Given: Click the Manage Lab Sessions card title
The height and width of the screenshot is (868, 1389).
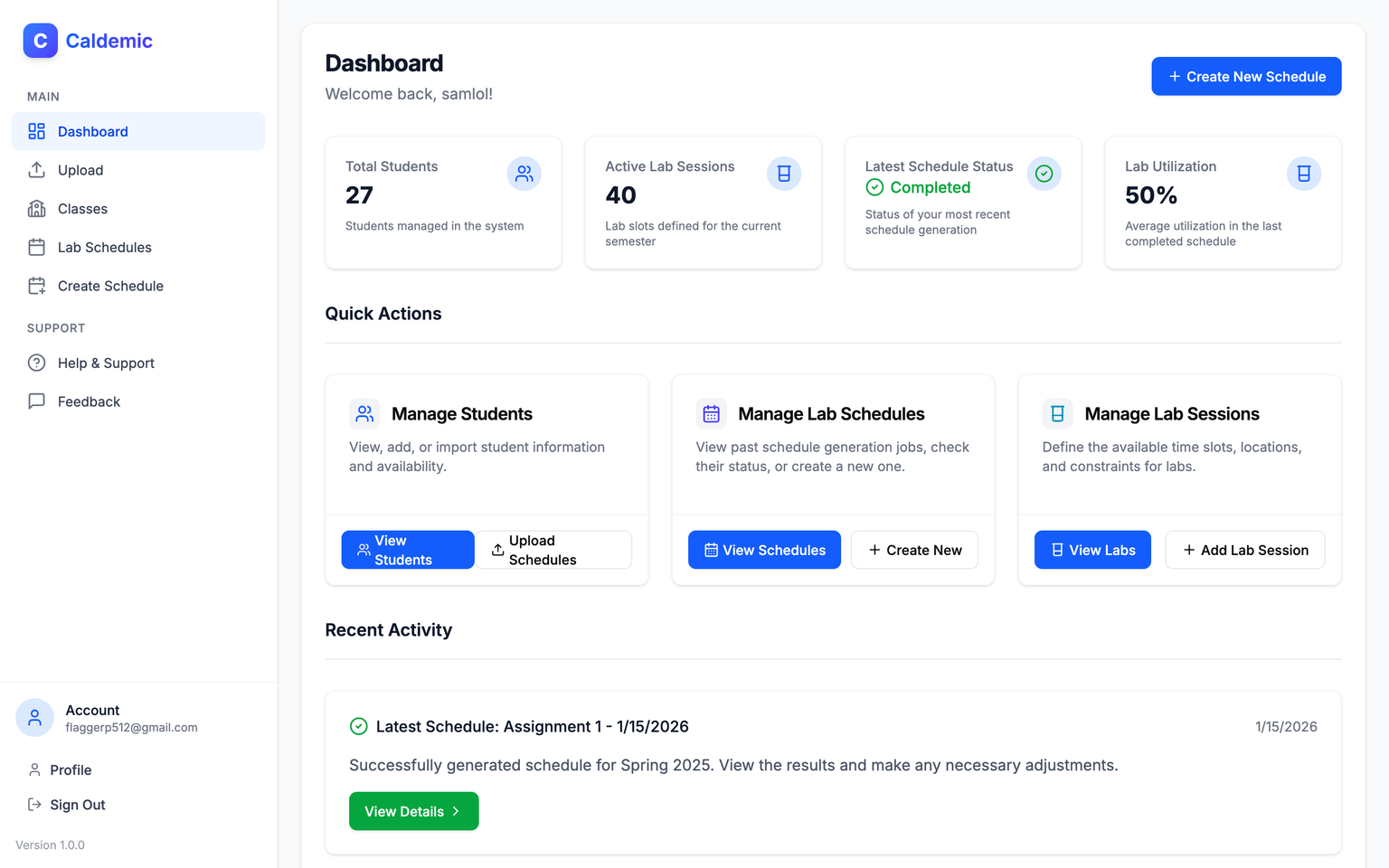Looking at the screenshot, I should coord(1172,413).
